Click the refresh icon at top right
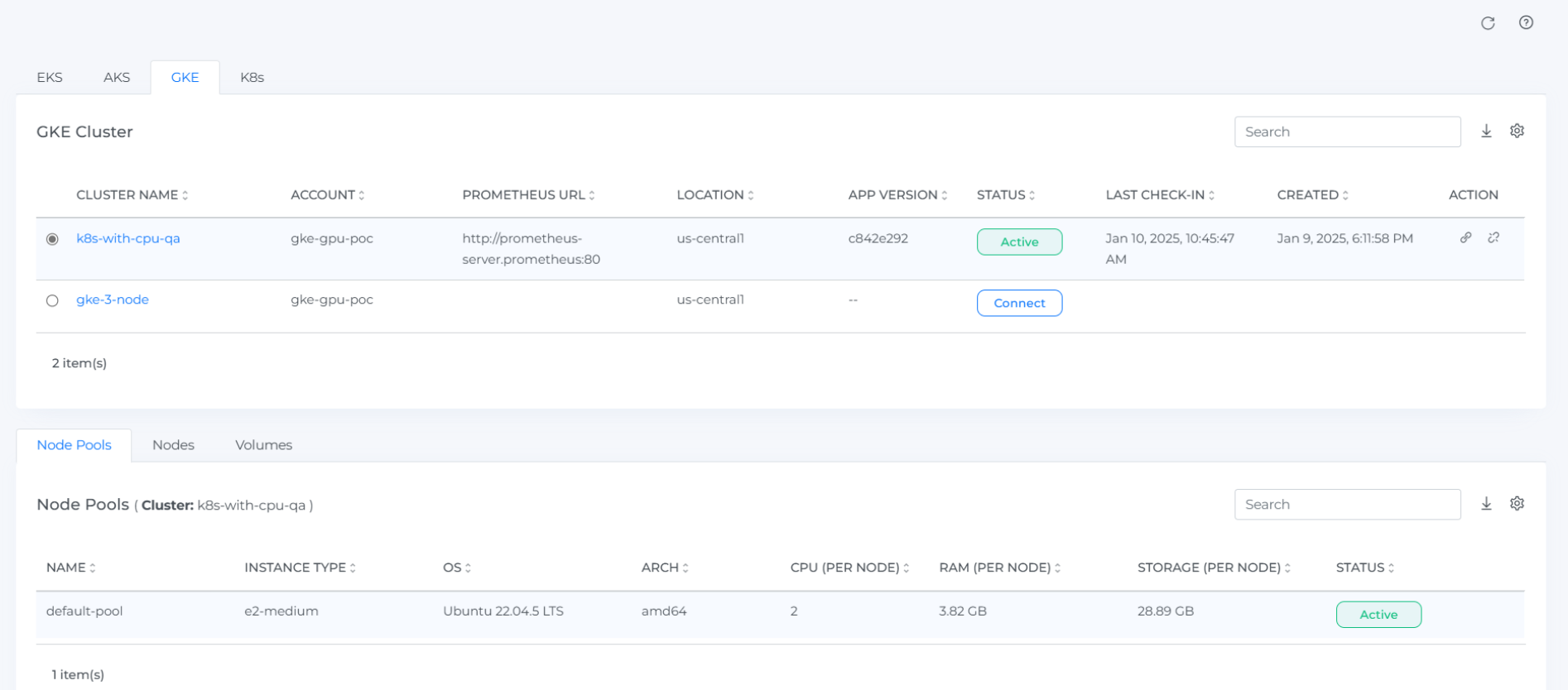Image resolution: width=1568 pixels, height=690 pixels. (x=1488, y=23)
